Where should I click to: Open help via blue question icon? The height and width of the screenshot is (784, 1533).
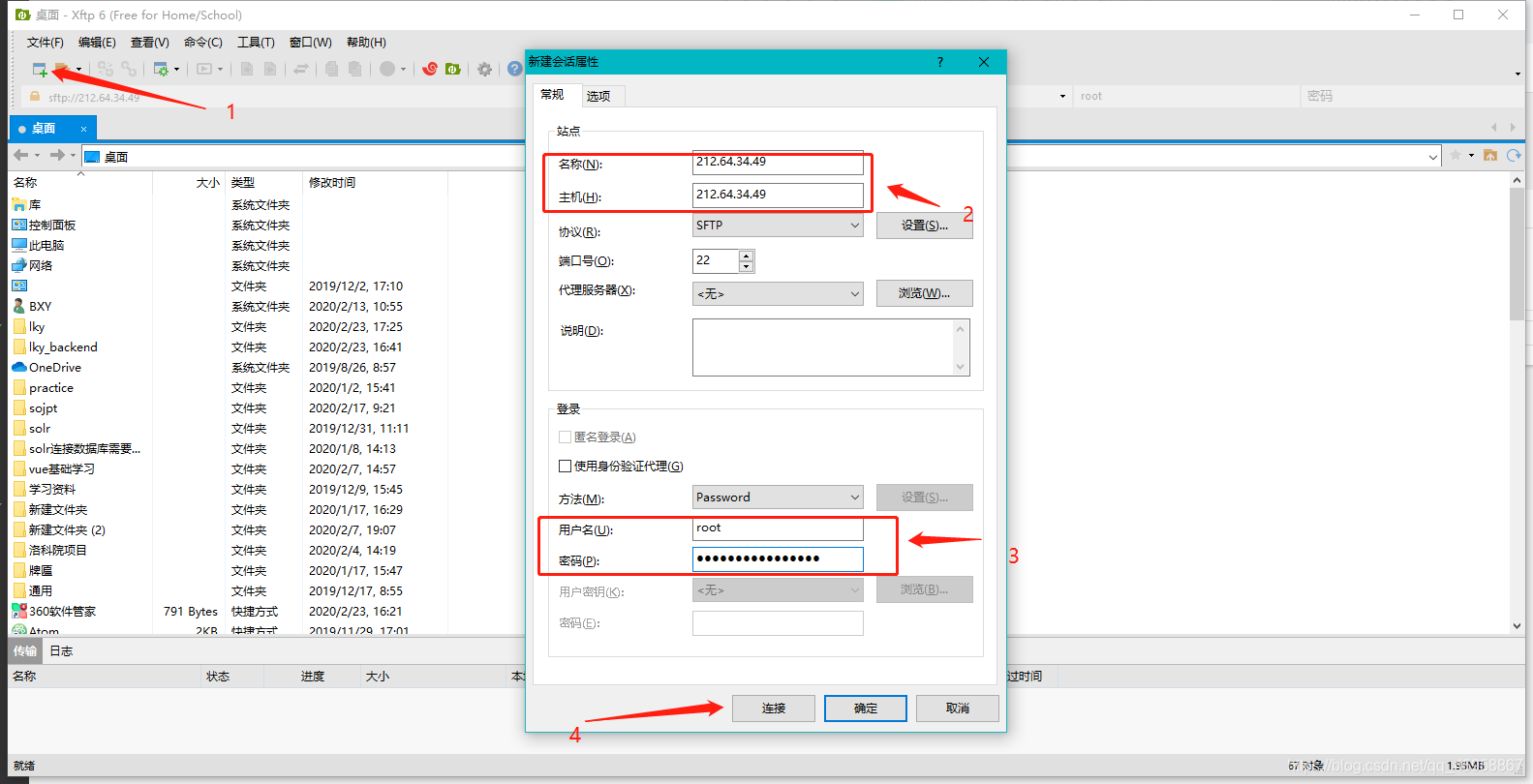pyautogui.click(x=514, y=69)
